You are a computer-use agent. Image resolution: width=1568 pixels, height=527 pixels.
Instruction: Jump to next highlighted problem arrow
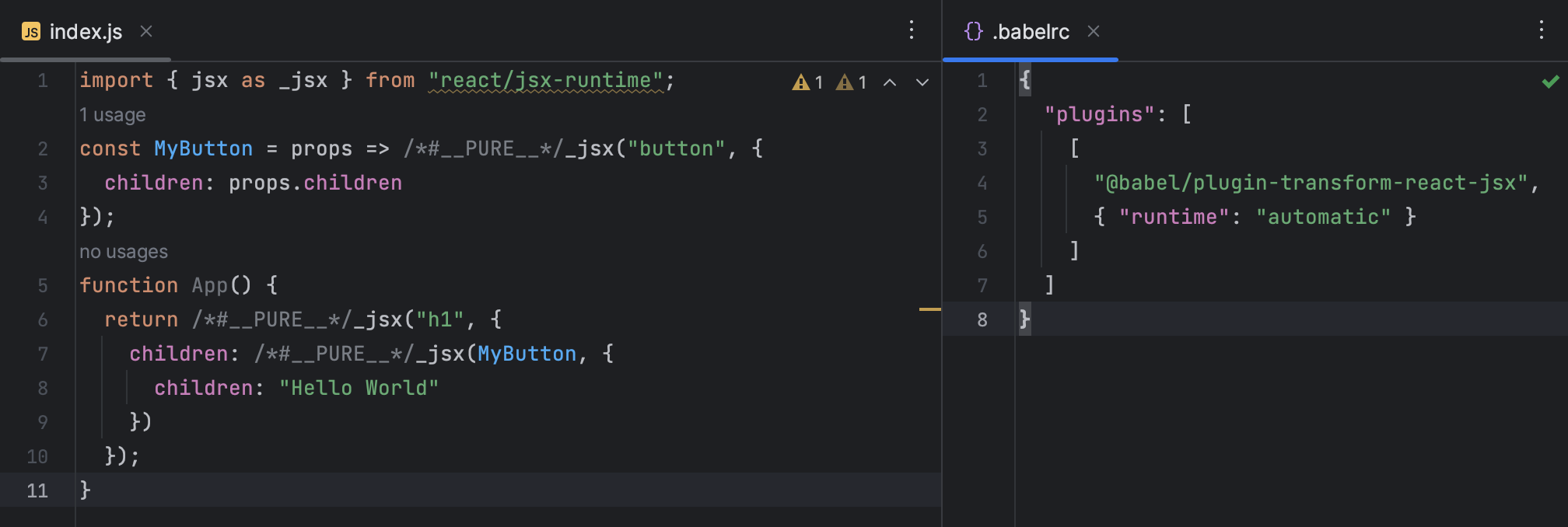tap(922, 82)
